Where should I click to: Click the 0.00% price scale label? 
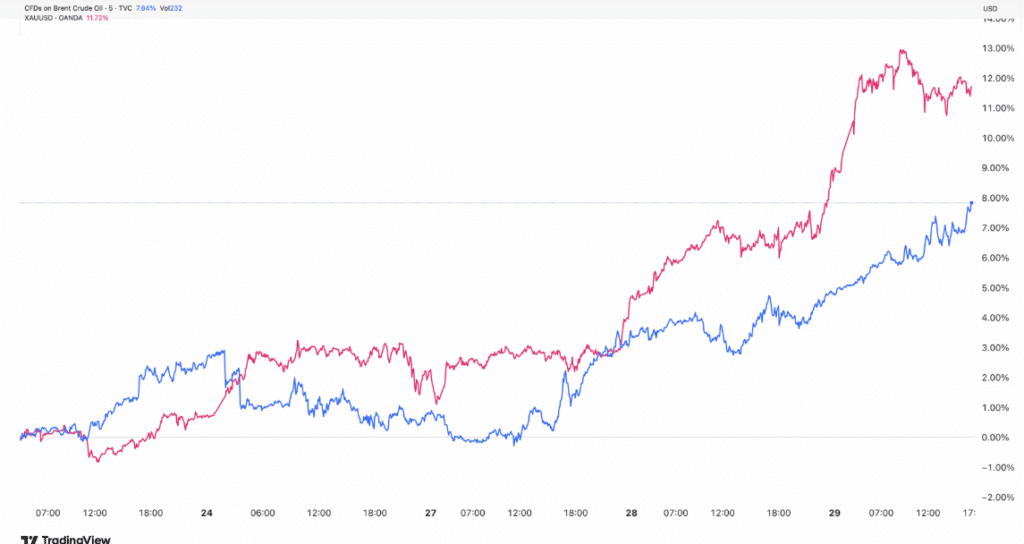[x=1000, y=437]
